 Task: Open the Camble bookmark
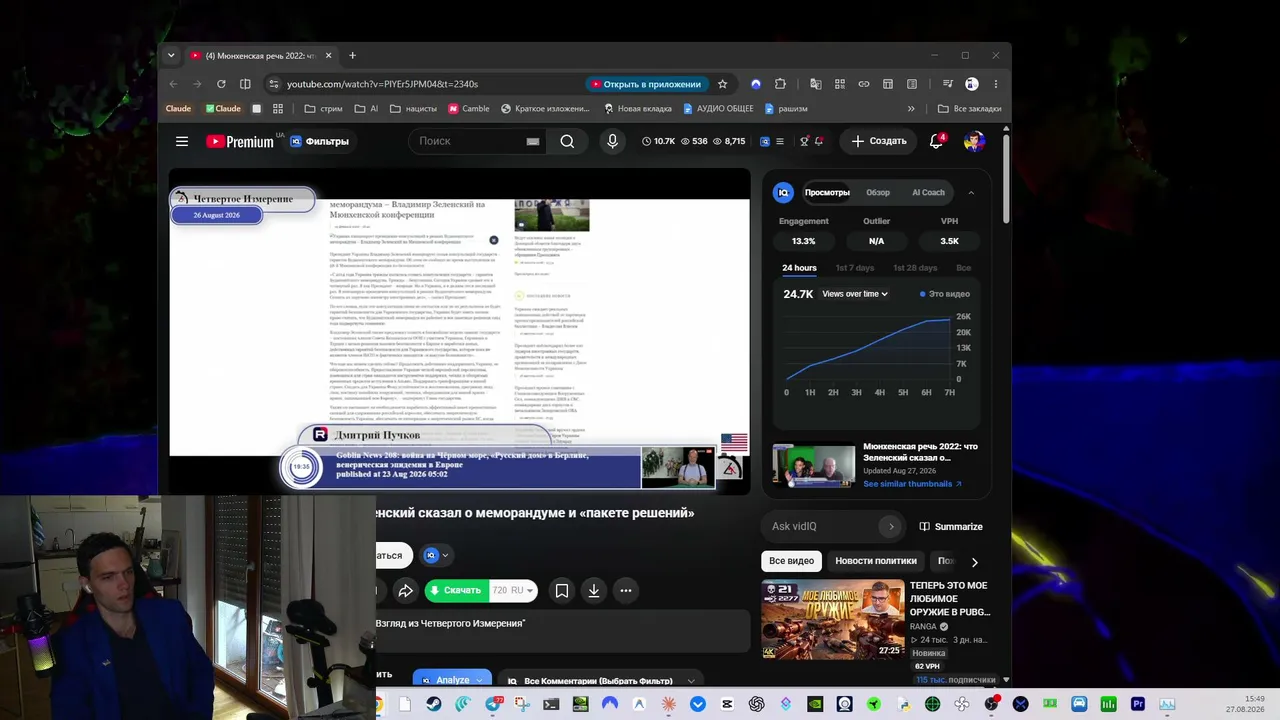pyautogui.click(x=469, y=109)
